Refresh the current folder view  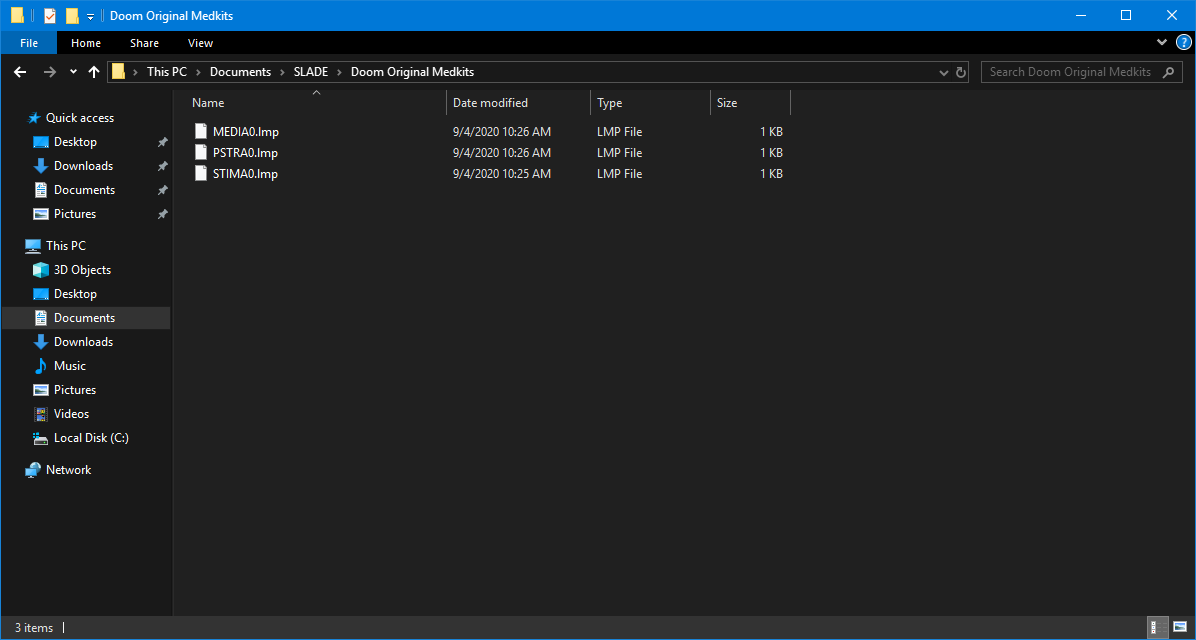[x=961, y=72]
